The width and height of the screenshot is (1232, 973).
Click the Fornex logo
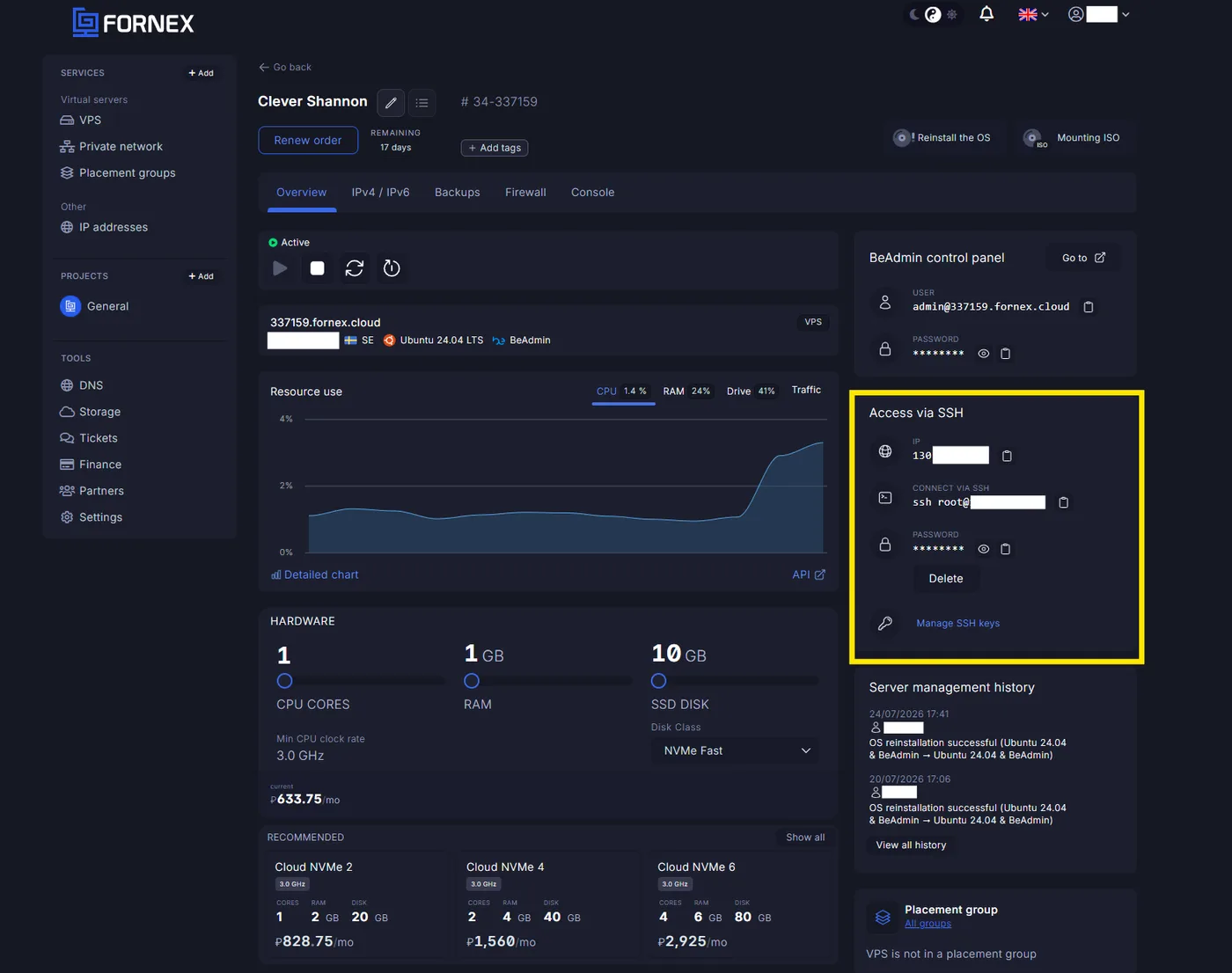[133, 23]
